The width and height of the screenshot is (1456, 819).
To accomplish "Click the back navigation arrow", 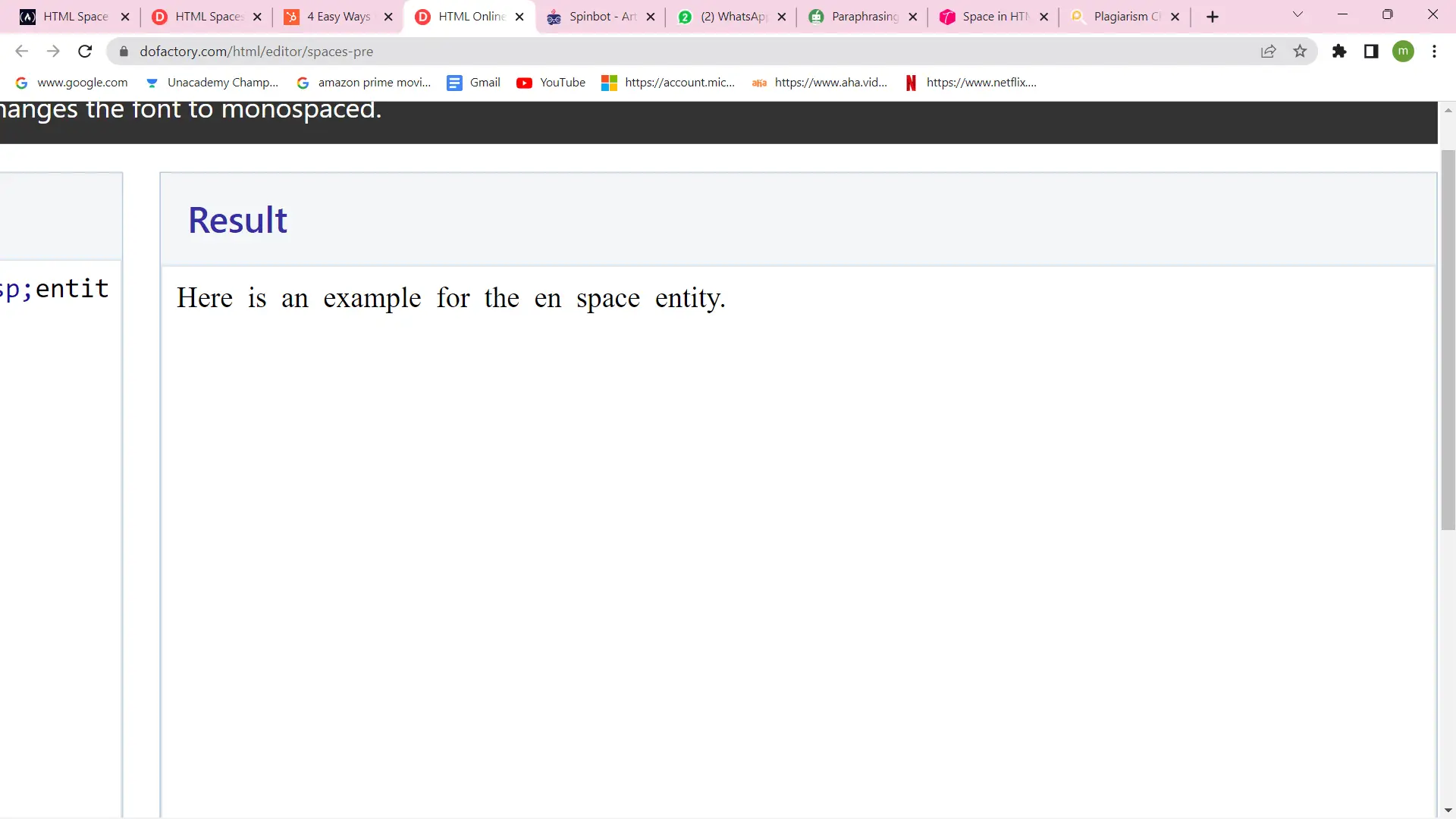I will pyautogui.click(x=22, y=51).
